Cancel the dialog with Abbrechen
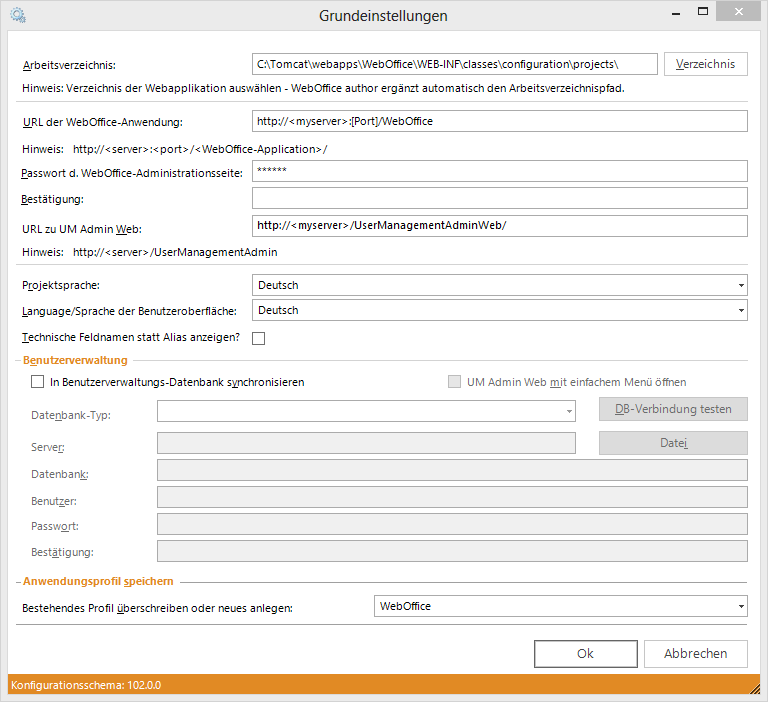Image resolution: width=768 pixels, height=702 pixels. tap(695, 653)
